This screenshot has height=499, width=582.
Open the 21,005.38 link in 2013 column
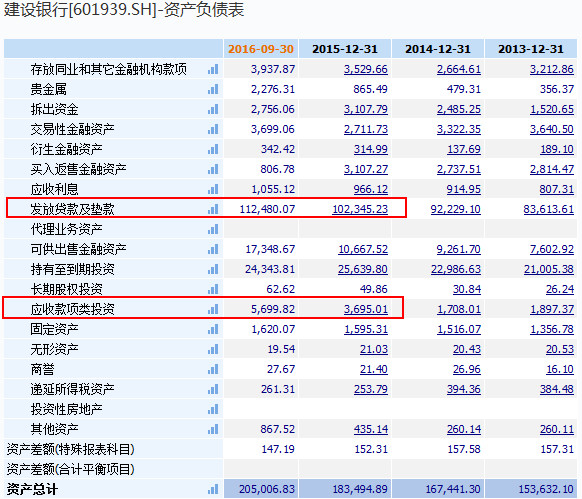pyautogui.click(x=549, y=269)
